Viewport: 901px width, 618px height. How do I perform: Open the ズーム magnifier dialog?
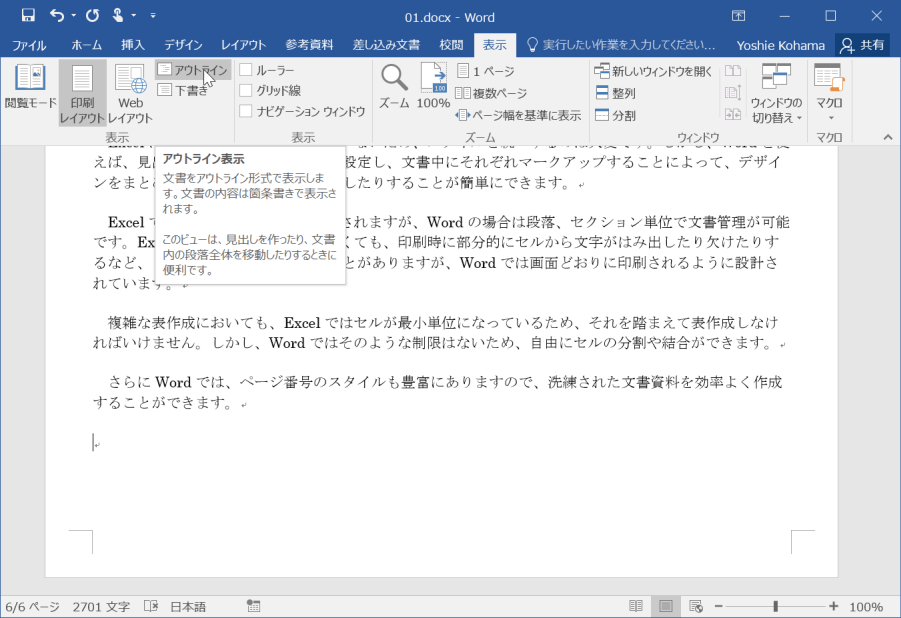click(x=394, y=86)
